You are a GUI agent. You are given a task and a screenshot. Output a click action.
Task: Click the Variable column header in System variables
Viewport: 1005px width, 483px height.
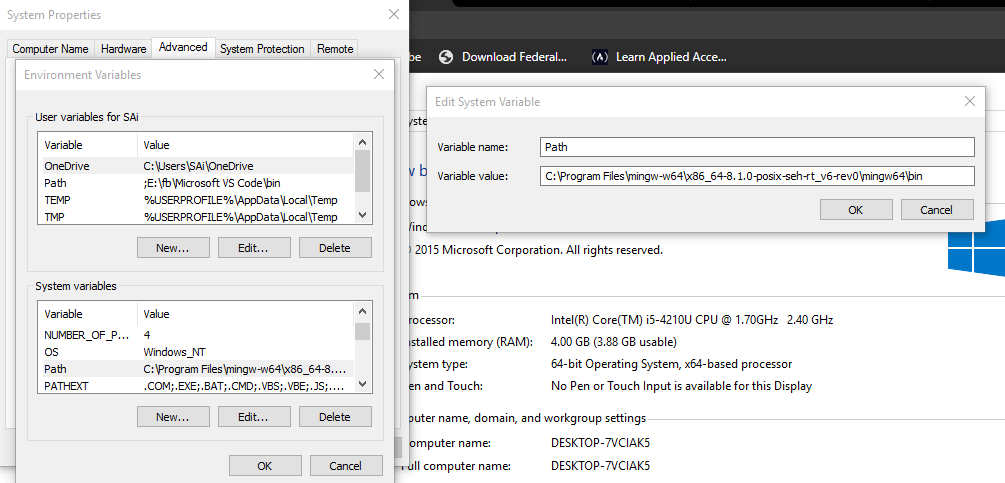pos(88,314)
